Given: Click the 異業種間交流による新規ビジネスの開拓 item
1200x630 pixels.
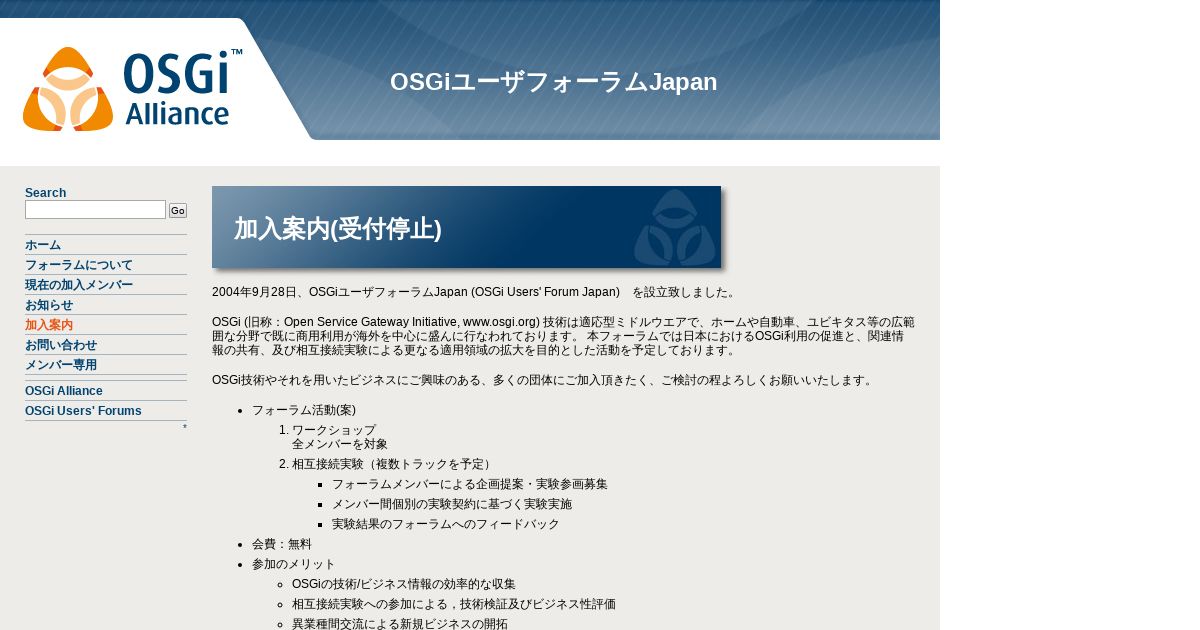Looking at the screenshot, I should point(400,623).
